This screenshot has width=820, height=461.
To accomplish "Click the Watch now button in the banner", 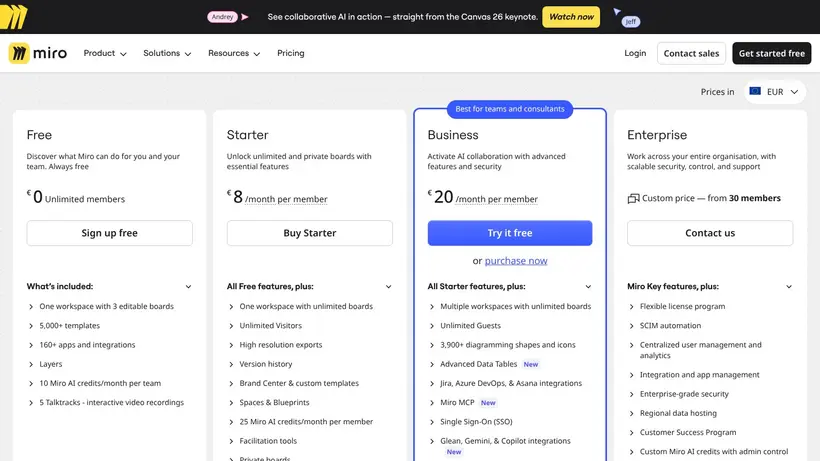I will (x=571, y=17).
